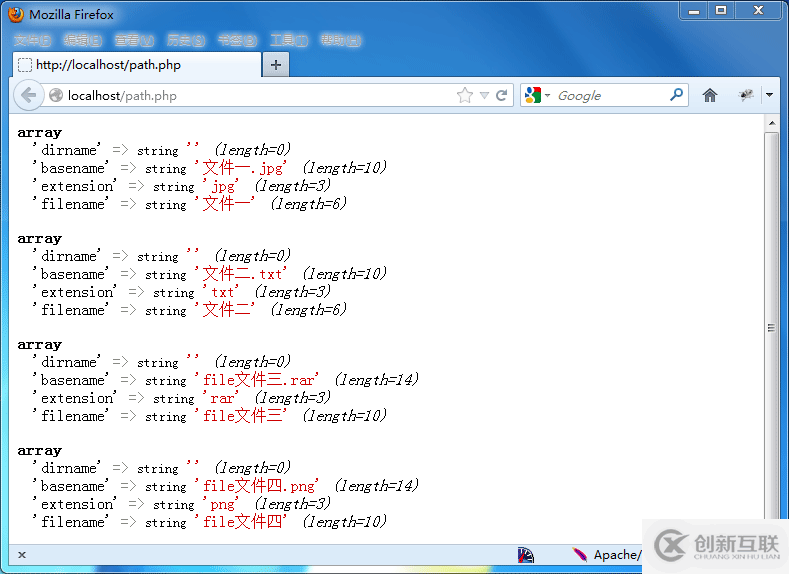The image size is (789, 574).
Task: Reload the page with the refresh icon
Action: click(502, 96)
